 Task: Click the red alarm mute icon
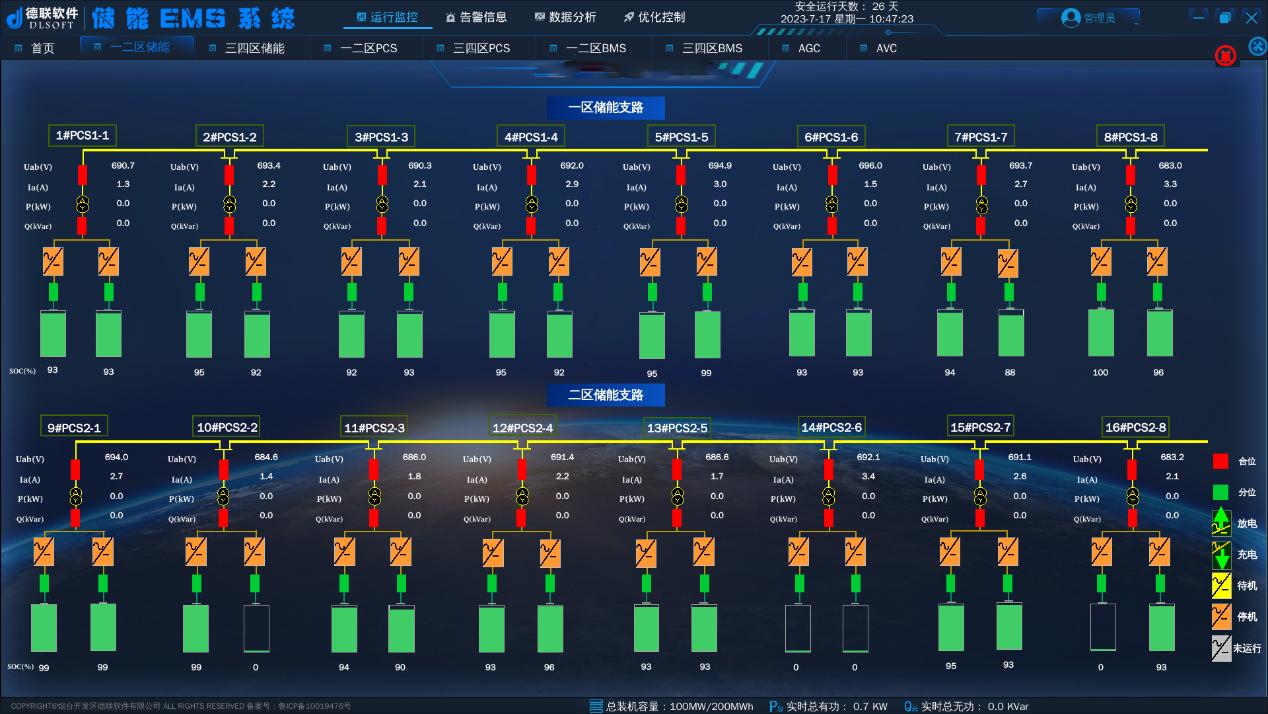click(1225, 56)
